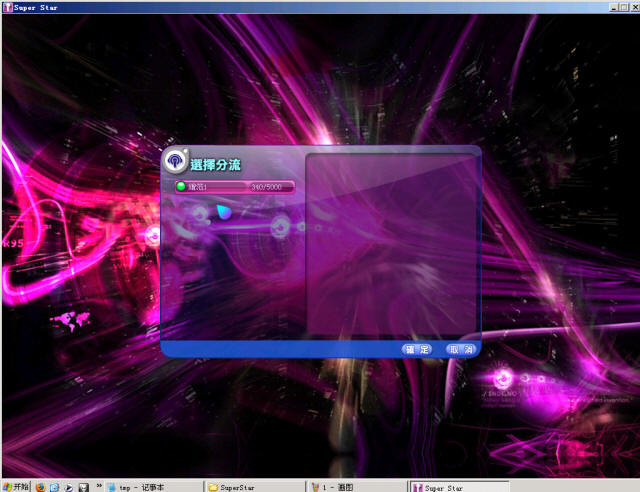Click the Super Star taskbar button
Image resolution: width=640 pixels, height=492 pixels.
coord(460,487)
